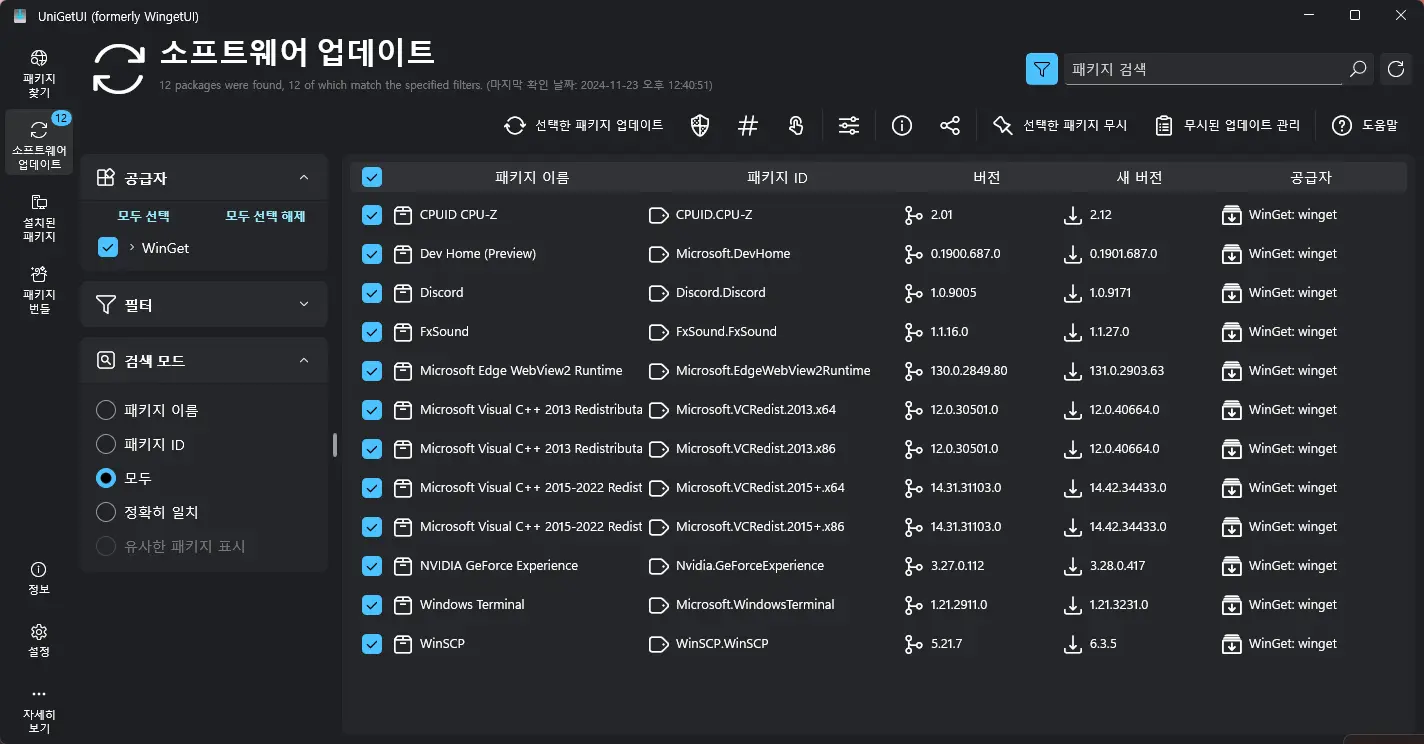Click the source icon in Dev Home row

click(x=1231, y=254)
